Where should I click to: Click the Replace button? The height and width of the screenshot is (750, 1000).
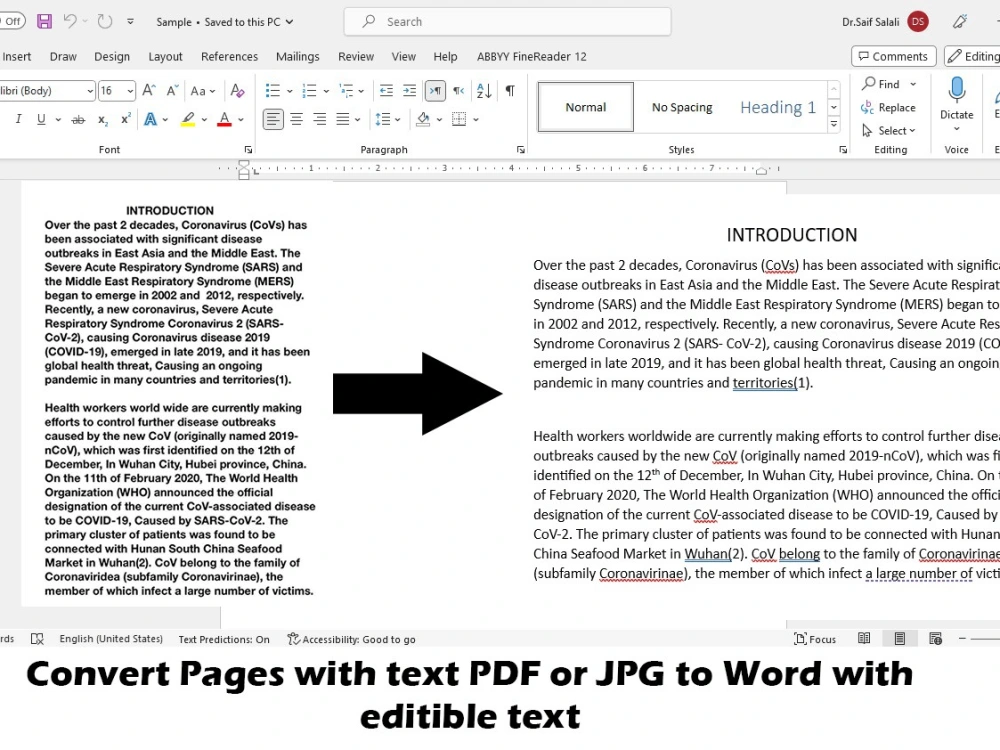(x=889, y=108)
